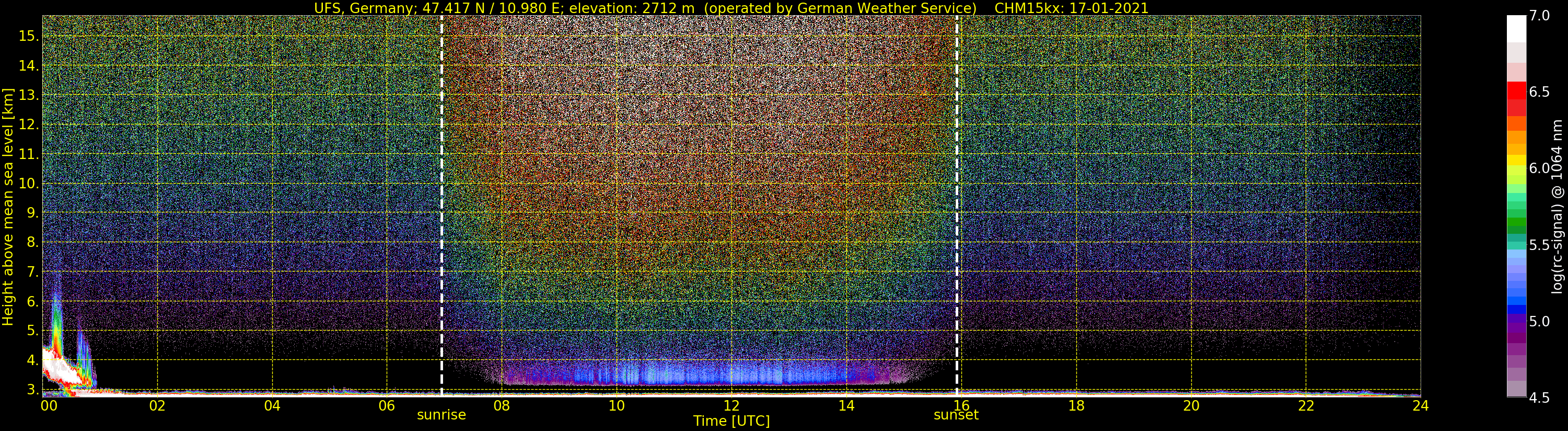Click the '12' tick on the time axis
The height and width of the screenshot is (431, 1568).
click(x=731, y=405)
